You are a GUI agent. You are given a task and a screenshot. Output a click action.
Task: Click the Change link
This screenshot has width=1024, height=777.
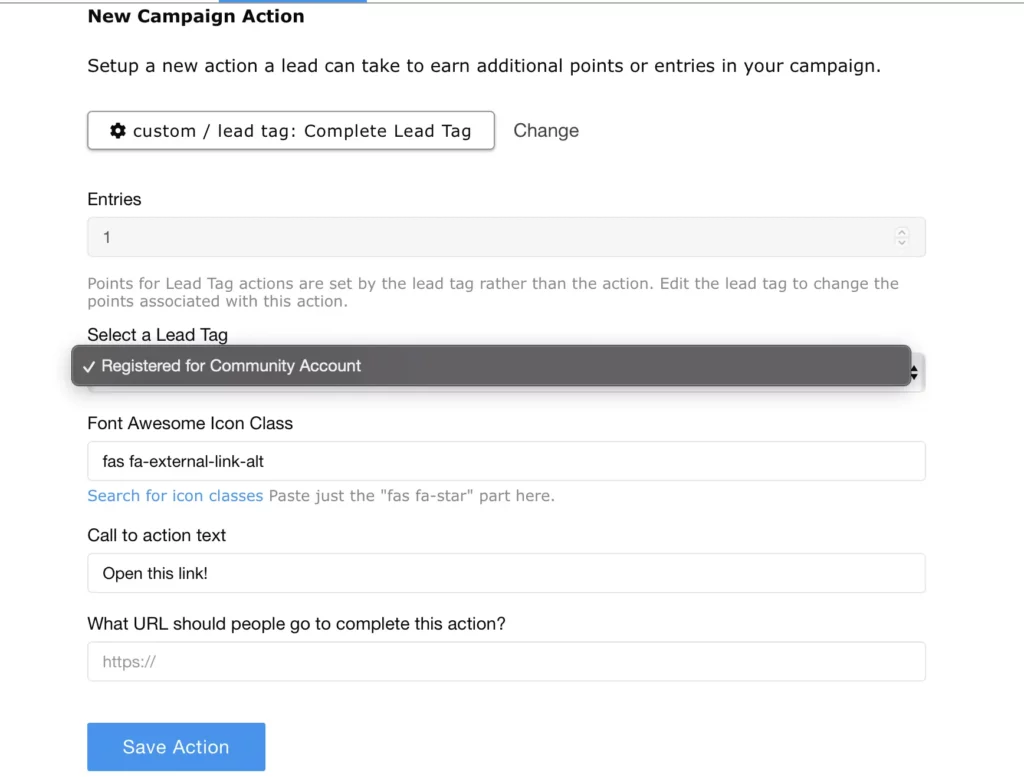[x=546, y=131]
